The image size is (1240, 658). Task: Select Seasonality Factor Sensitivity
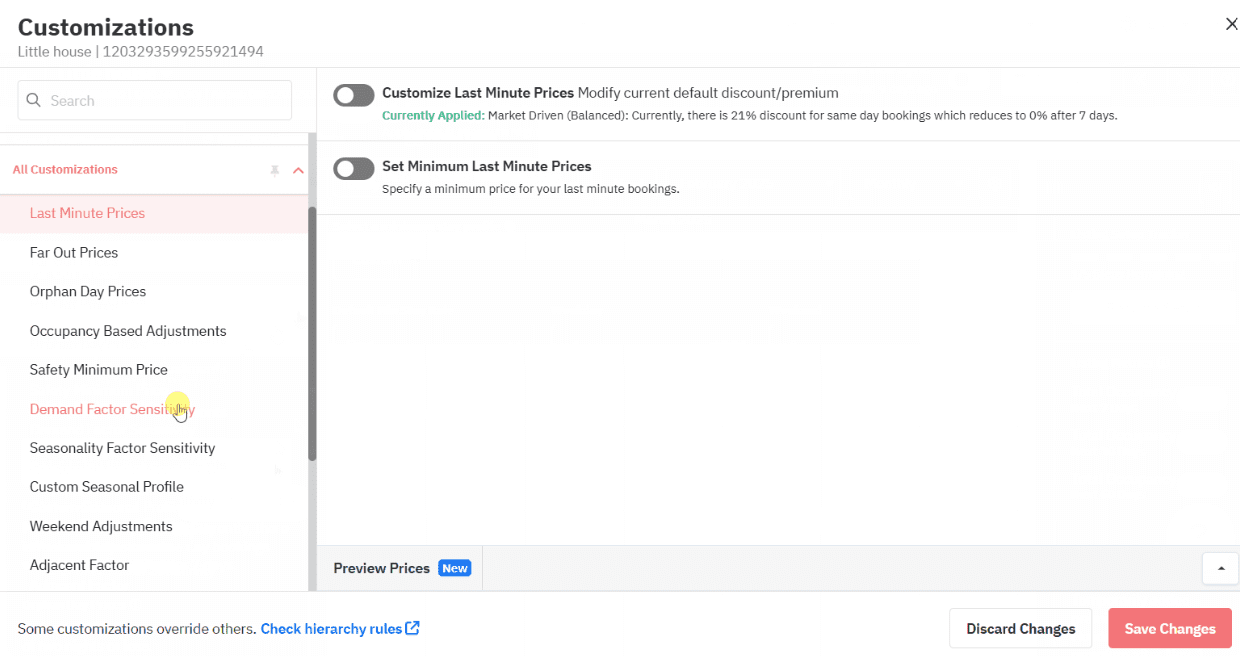[122, 447]
